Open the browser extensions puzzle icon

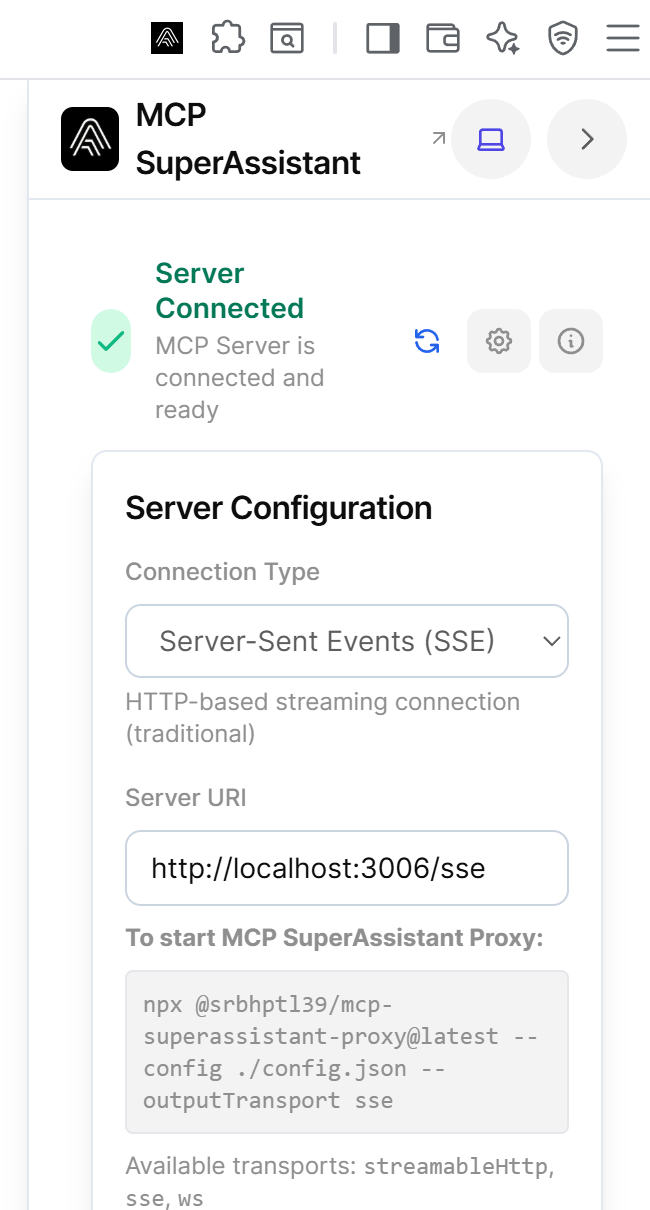[x=228, y=39]
